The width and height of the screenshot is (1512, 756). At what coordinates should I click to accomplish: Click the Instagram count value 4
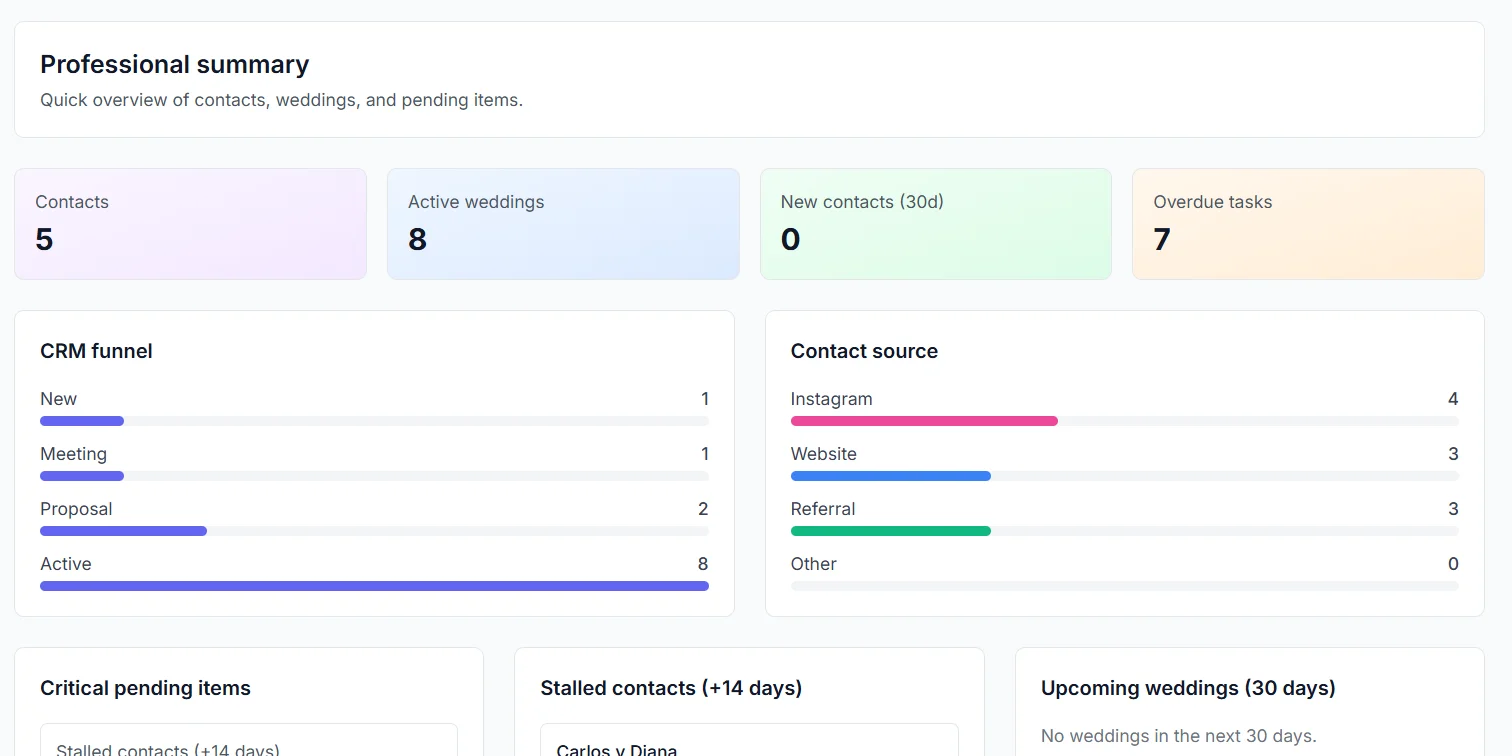[x=1453, y=399]
